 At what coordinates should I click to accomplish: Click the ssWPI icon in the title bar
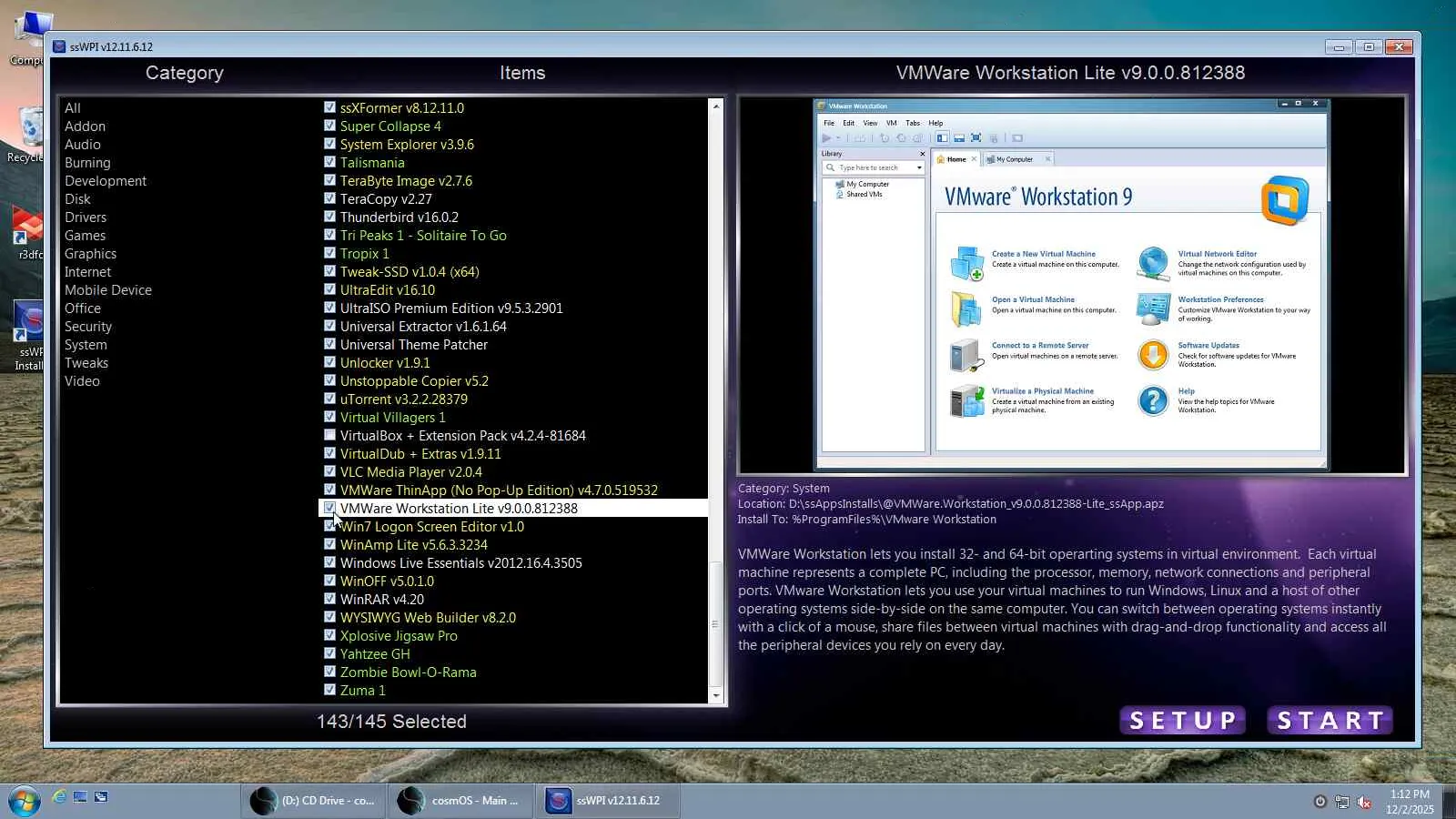click(x=59, y=46)
